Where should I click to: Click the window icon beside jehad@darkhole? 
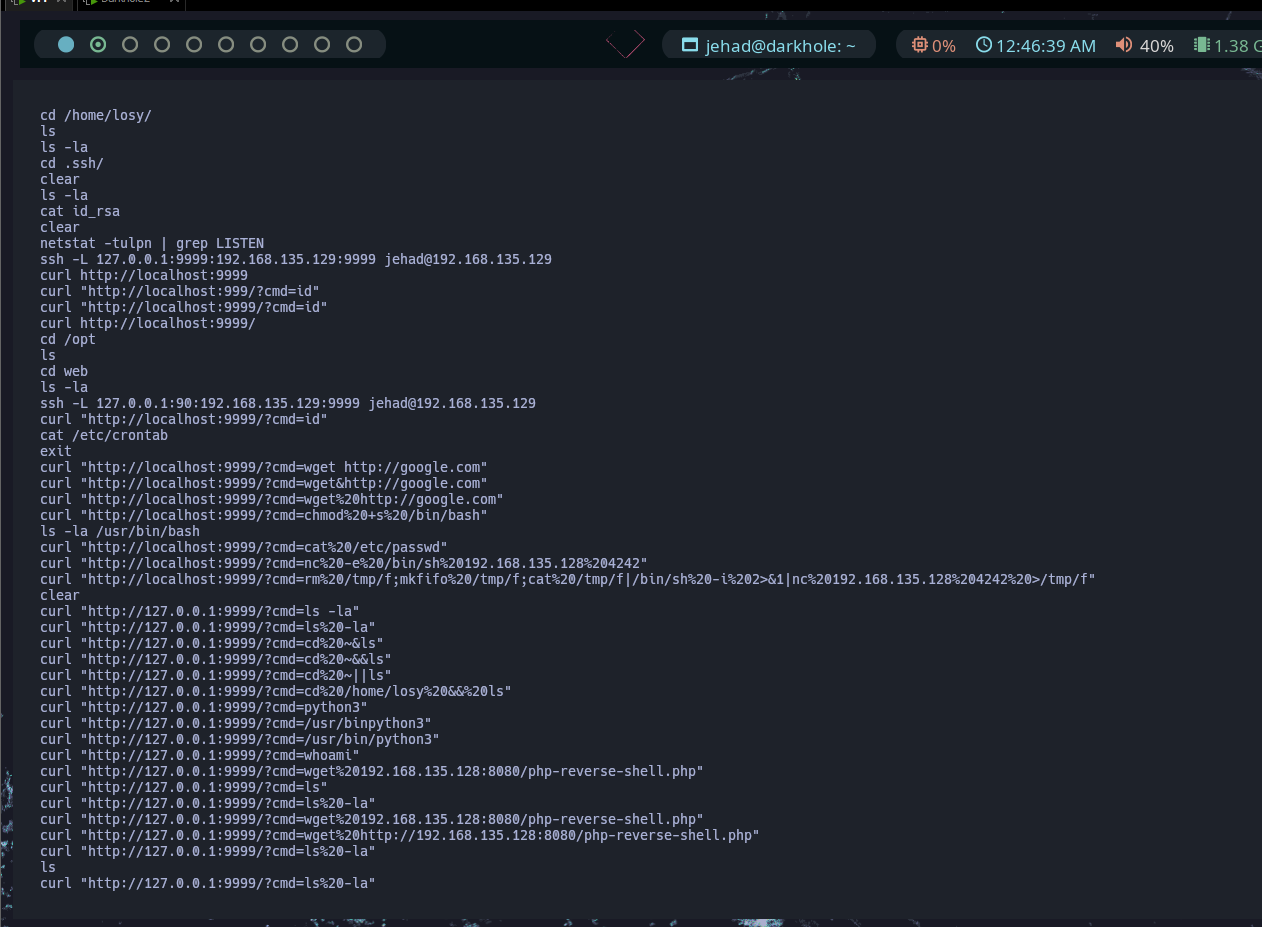[689, 45]
